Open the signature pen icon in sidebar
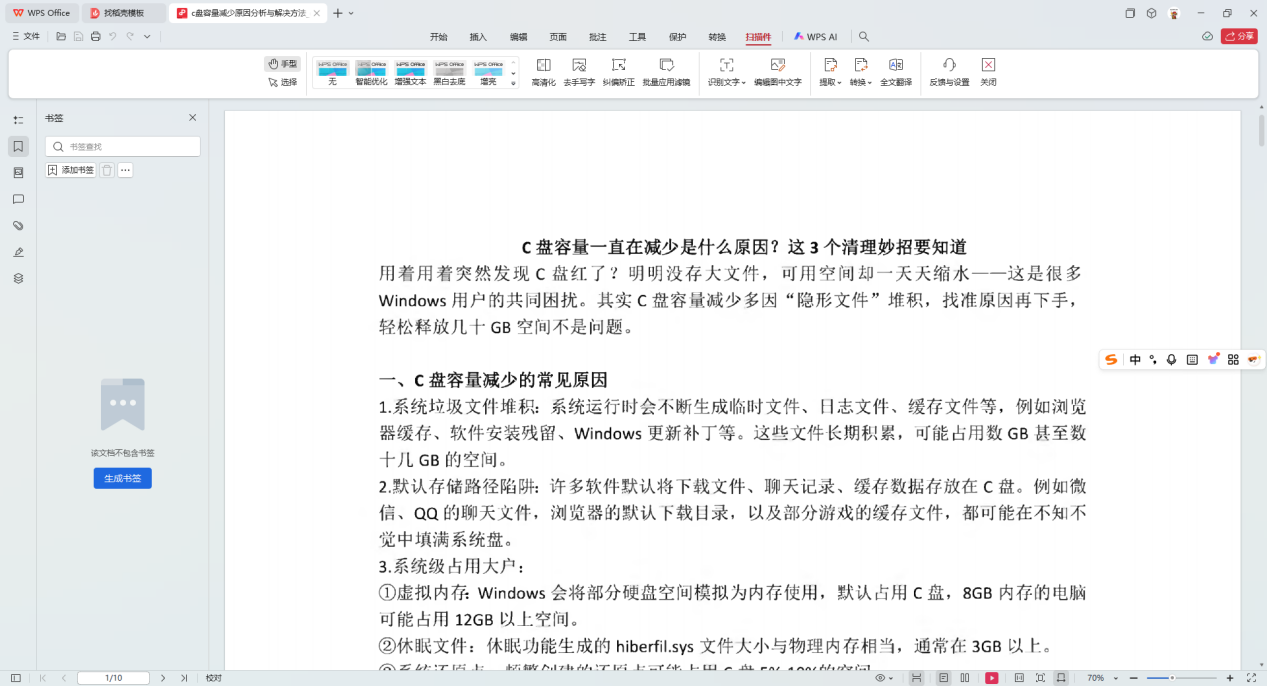Image resolution: width=1267 pixels, height=686 pixels. pos(18,252)
